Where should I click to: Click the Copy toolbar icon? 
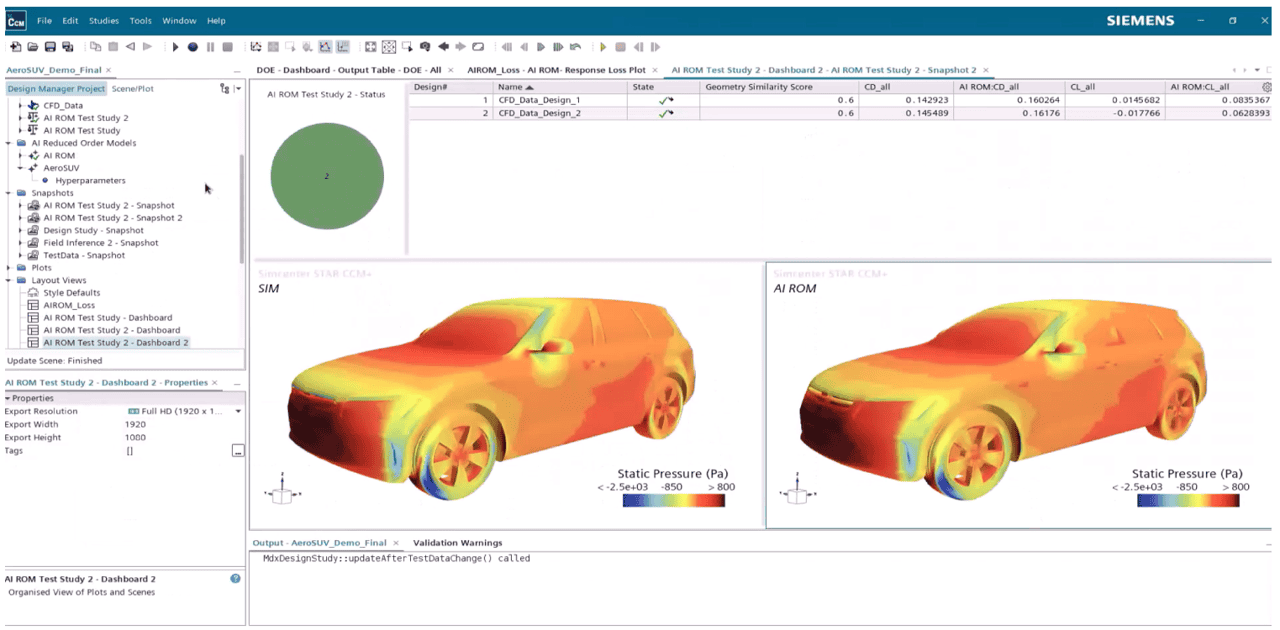pos(95,46)
